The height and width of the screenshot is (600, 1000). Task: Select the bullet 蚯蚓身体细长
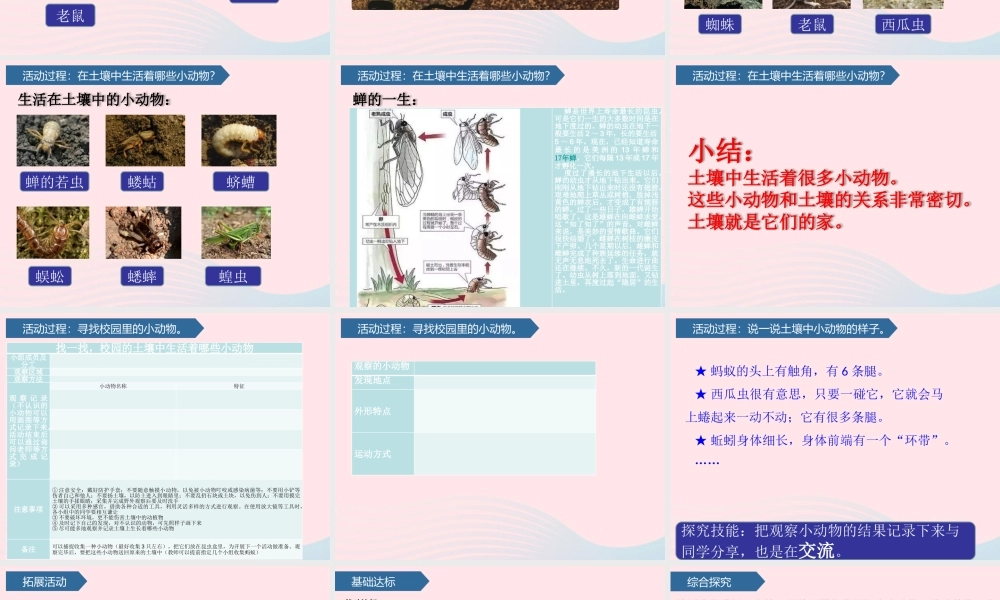tap(823, 441)
